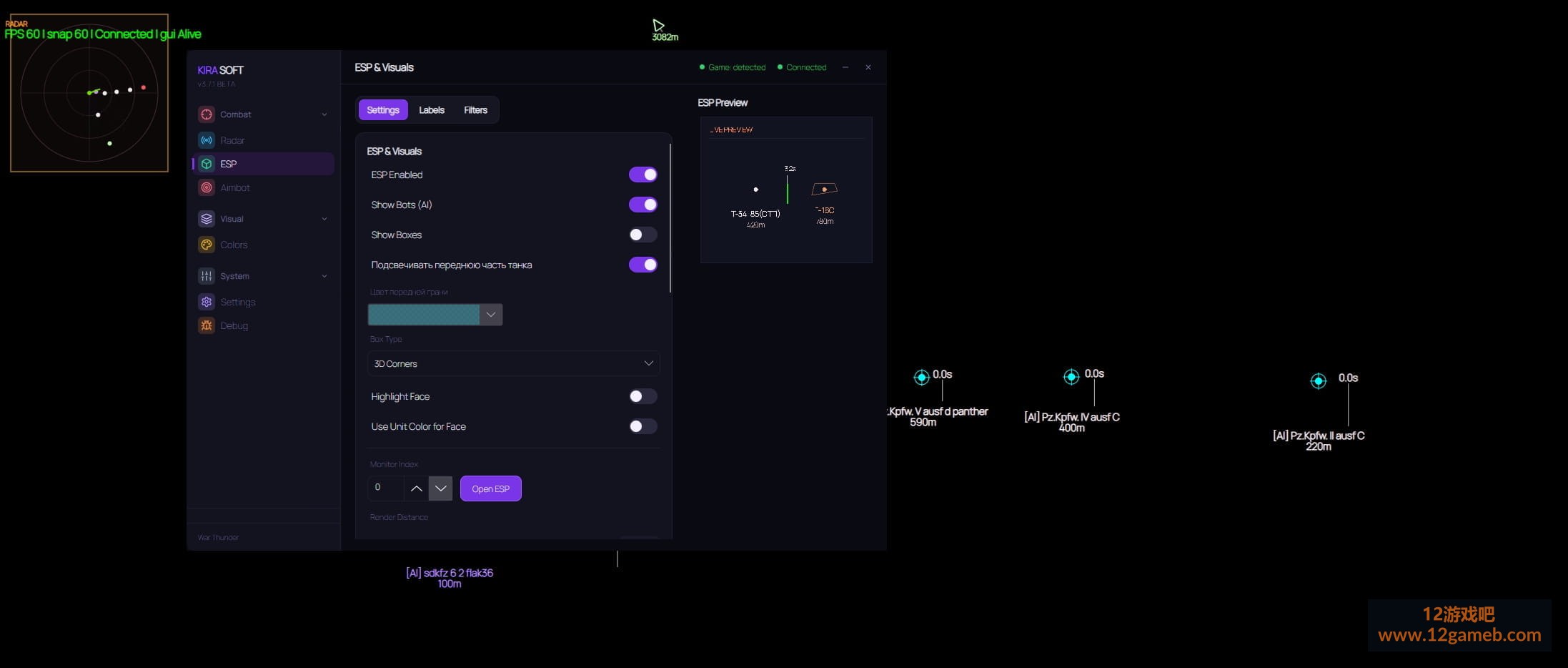Enable the Show Boxes switch
The width and height of the screenshot is (1568, 668).
pyautogui.click(x=642, y=235)
